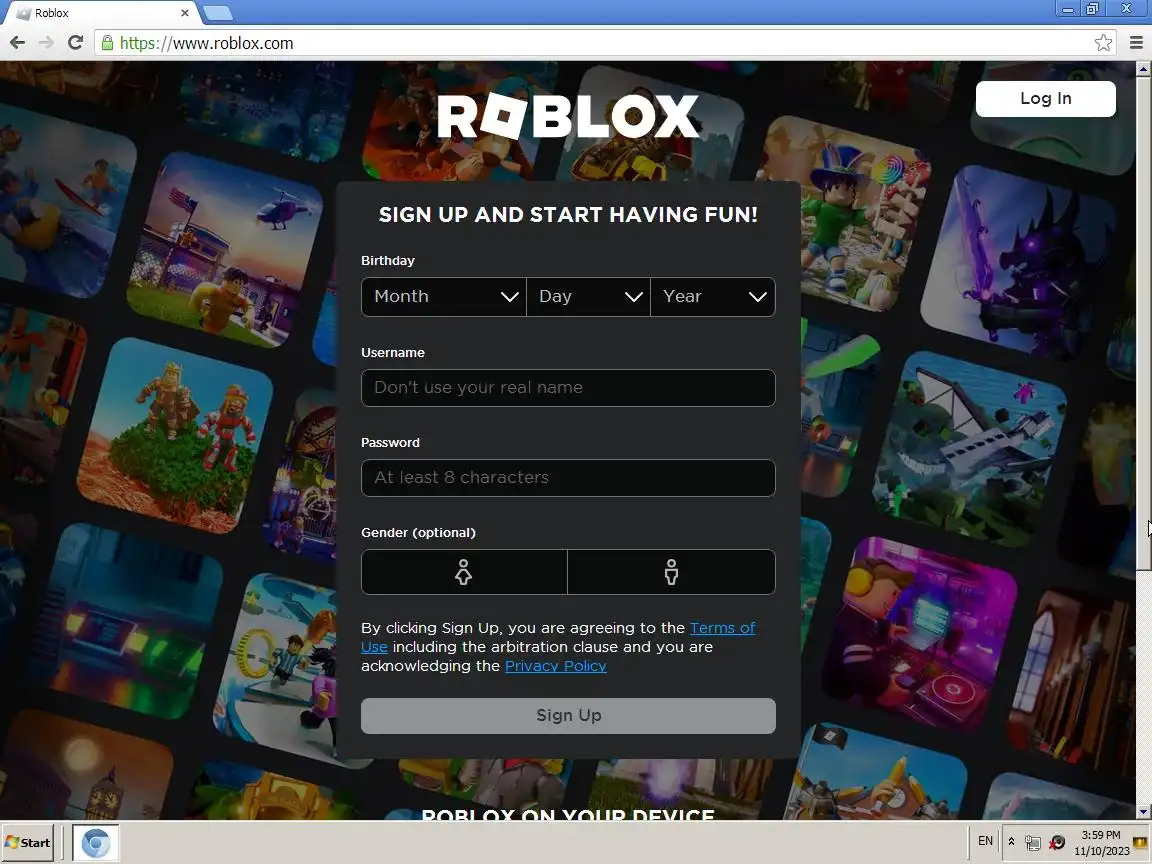Bookmark page with the star icon
The height and width of the screenshot is (864, 1152).
tap(1103, 43)
